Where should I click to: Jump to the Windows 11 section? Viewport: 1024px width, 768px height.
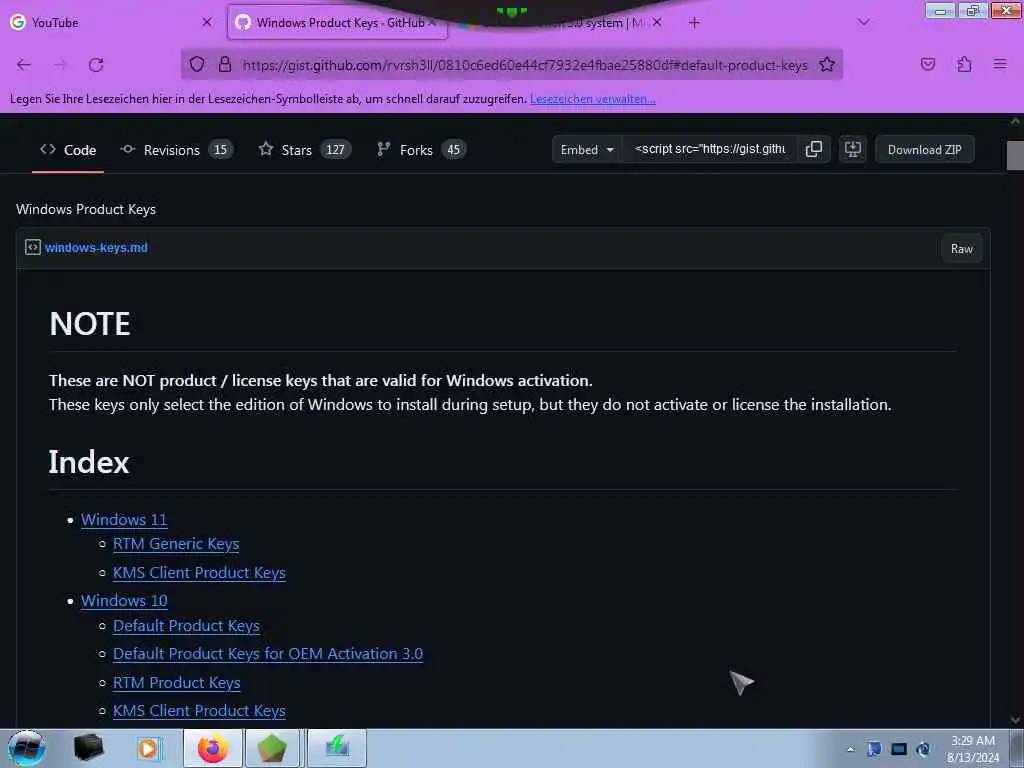point(124,520)
